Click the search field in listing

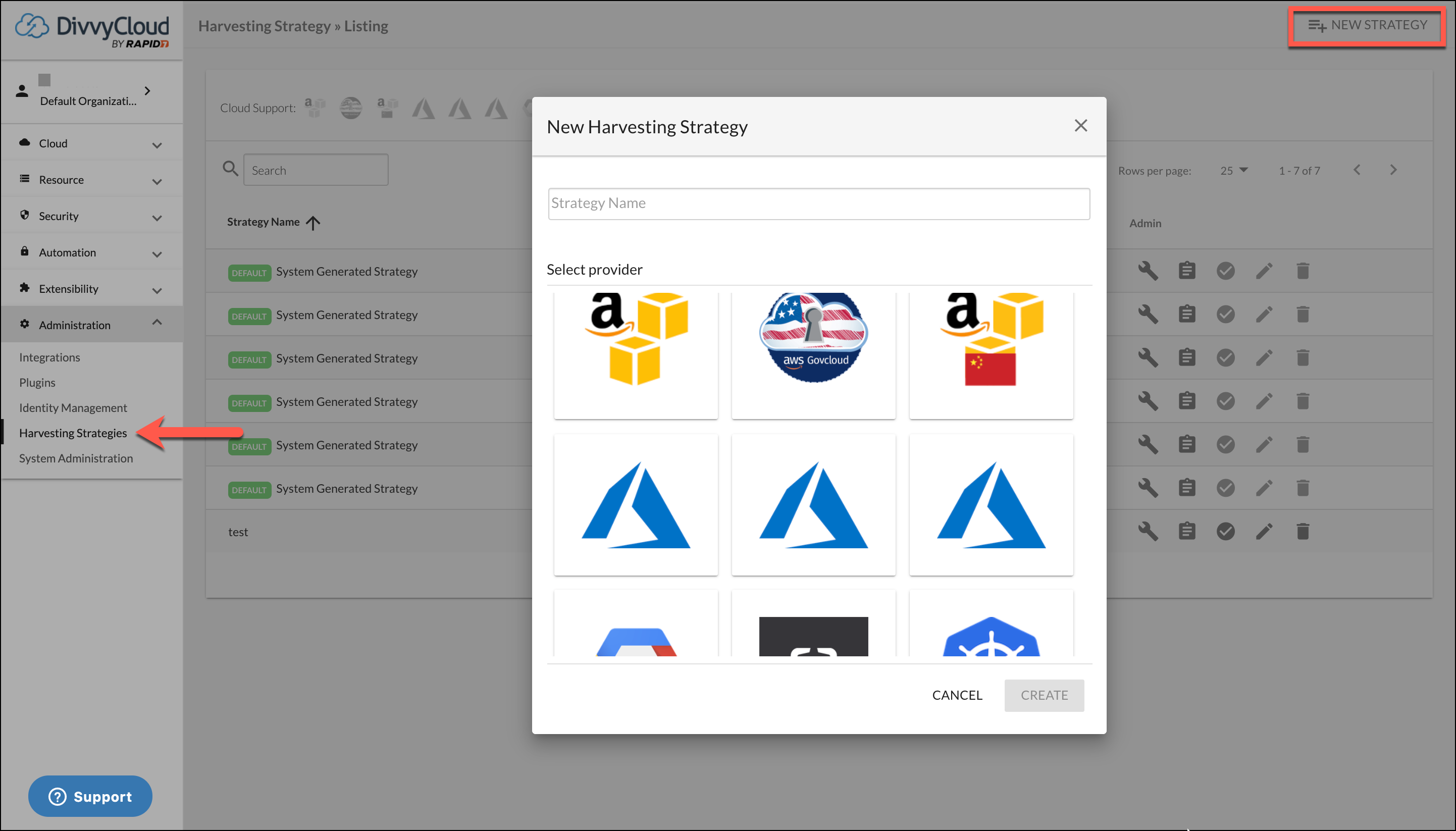click(x=316, y=170)
